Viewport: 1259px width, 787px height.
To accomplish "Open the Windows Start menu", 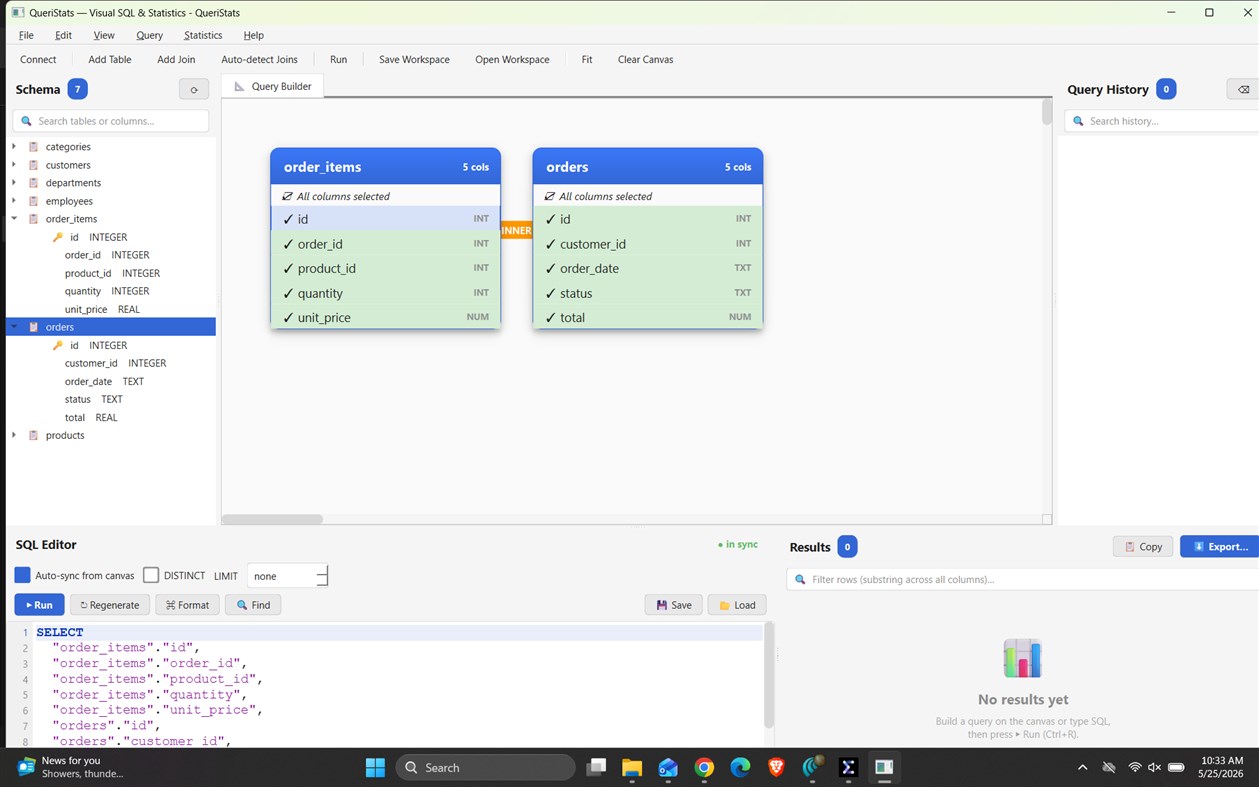I will point(375,767).
